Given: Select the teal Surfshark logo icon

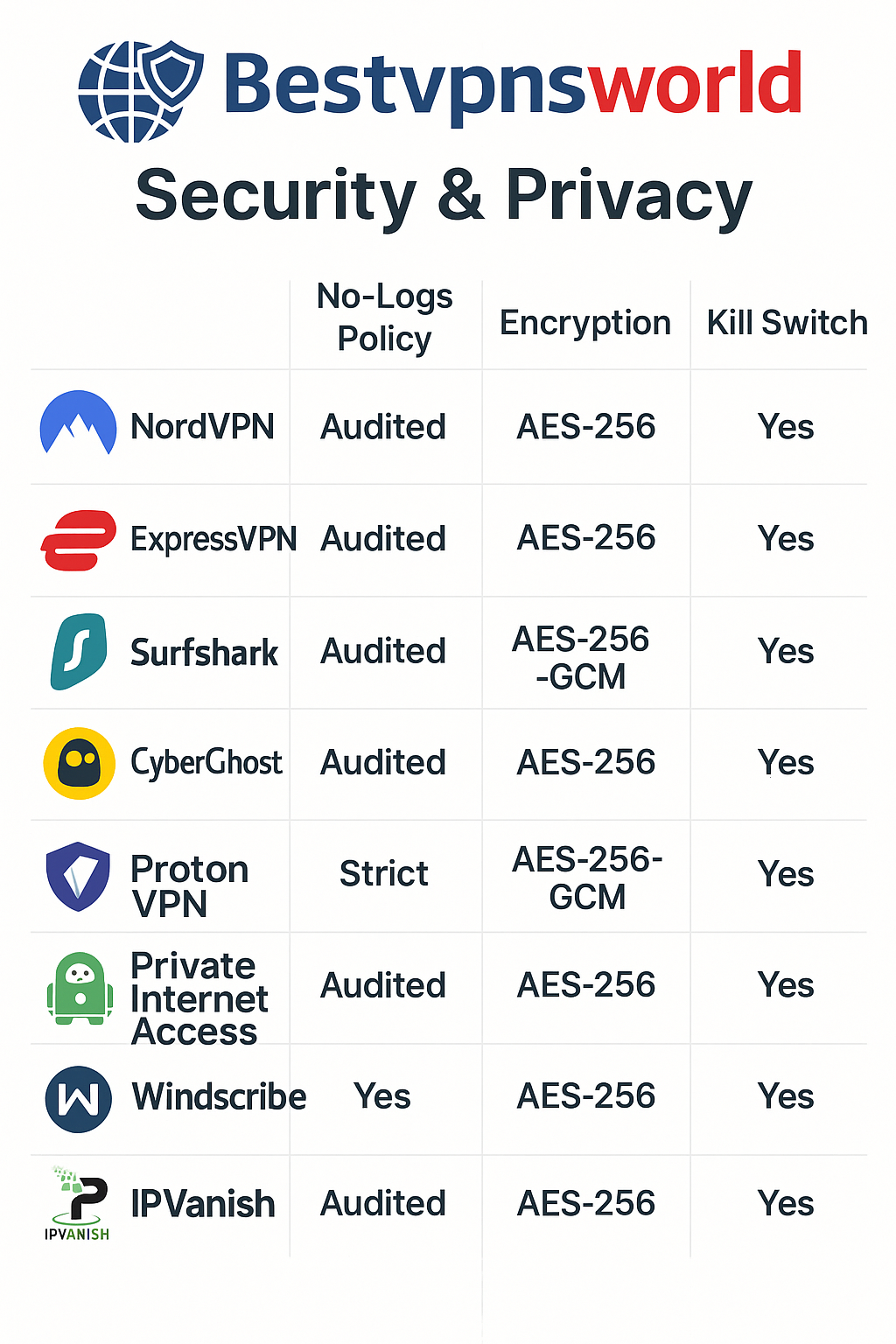Looking at the screenshot, I should pyautogui.click(x=79, y=652).
